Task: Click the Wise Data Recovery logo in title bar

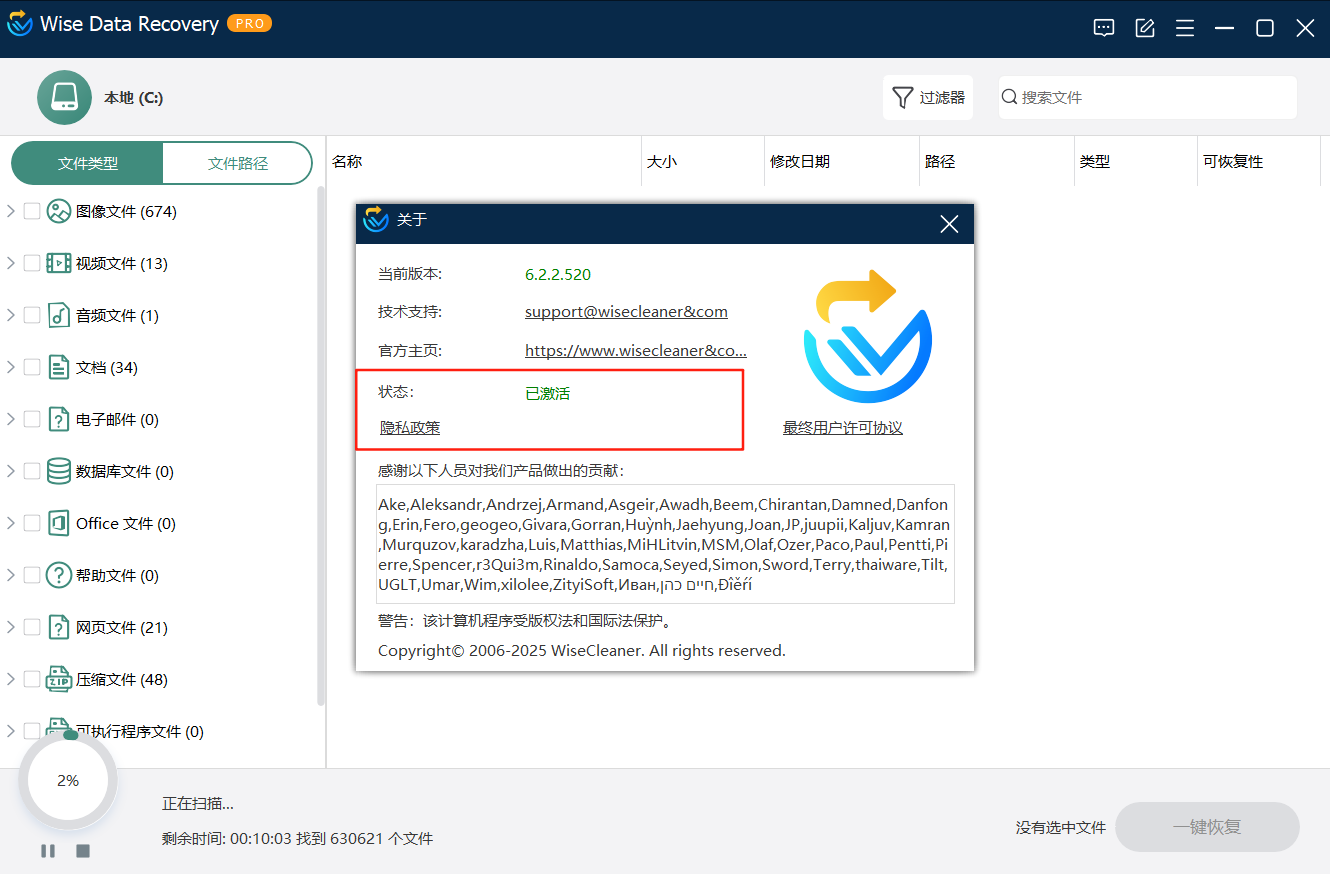Action: pyautogui.click(x=20, y=24)
